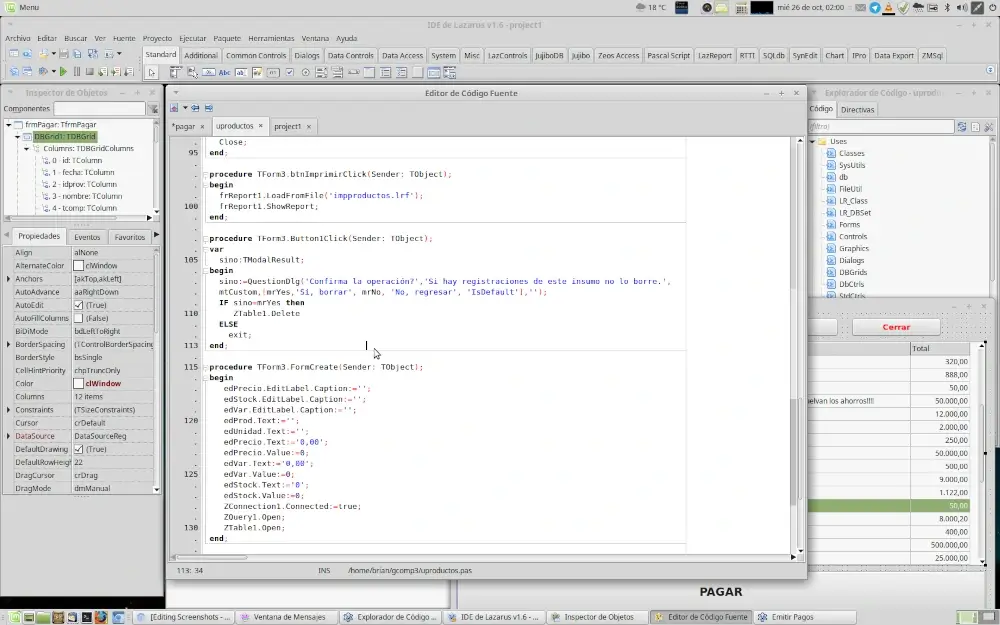
Task: Toggle the AutoEdit checkbox
Action: (x=78, y=305)
